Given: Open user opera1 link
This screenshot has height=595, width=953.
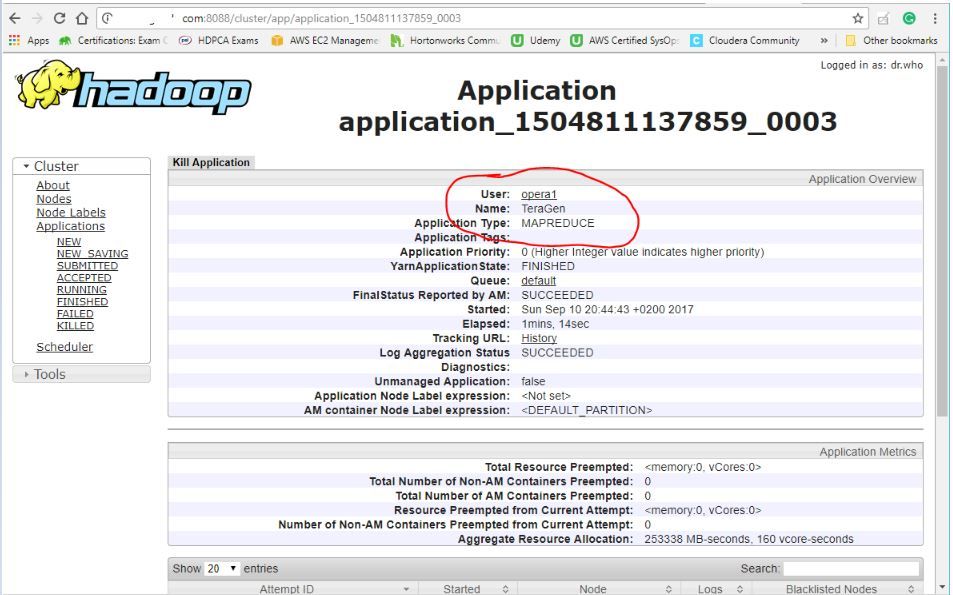Looking at the screenshot, I should pyautogui.click(x=539, y=194).
